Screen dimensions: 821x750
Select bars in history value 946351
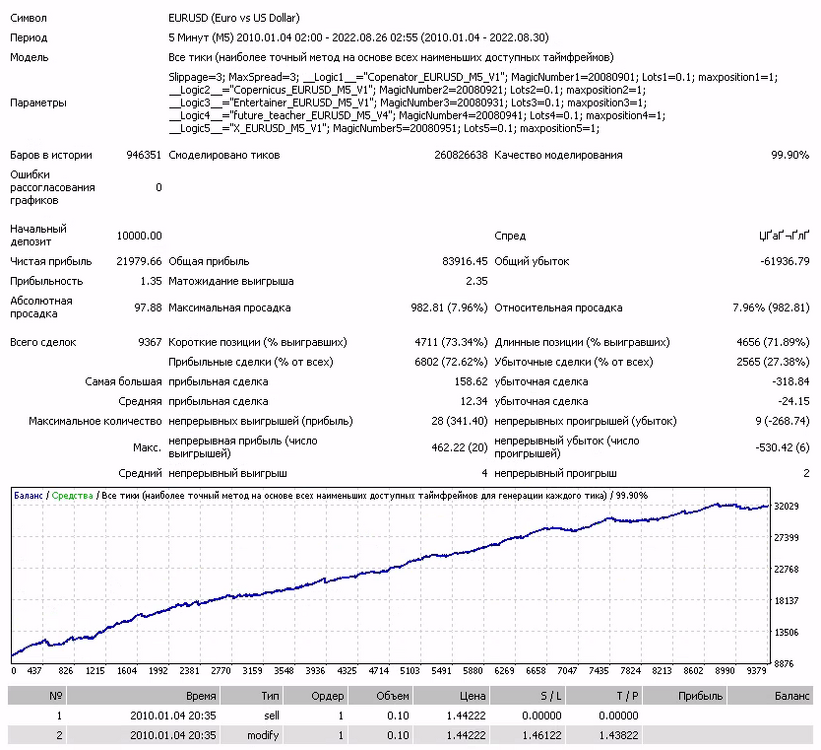(144, 155)
